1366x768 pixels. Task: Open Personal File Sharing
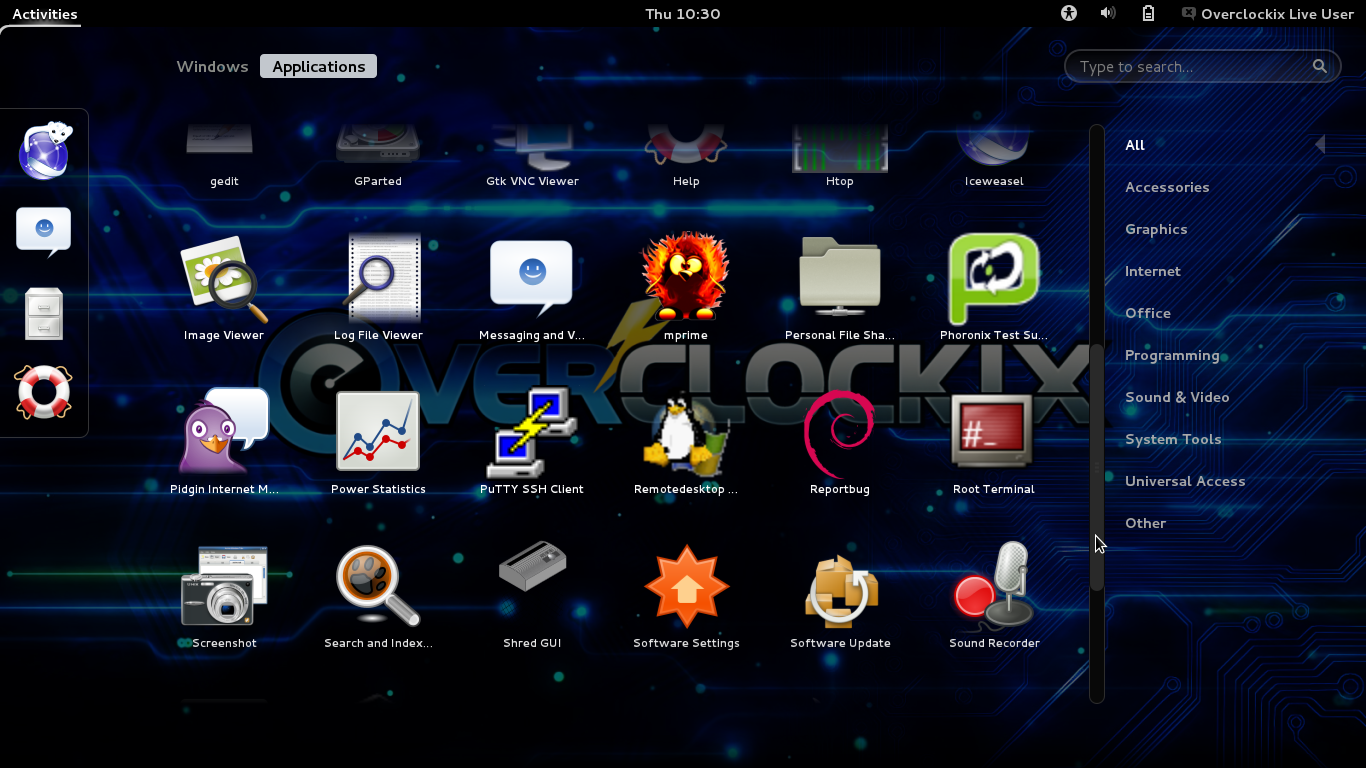point(840,288)
